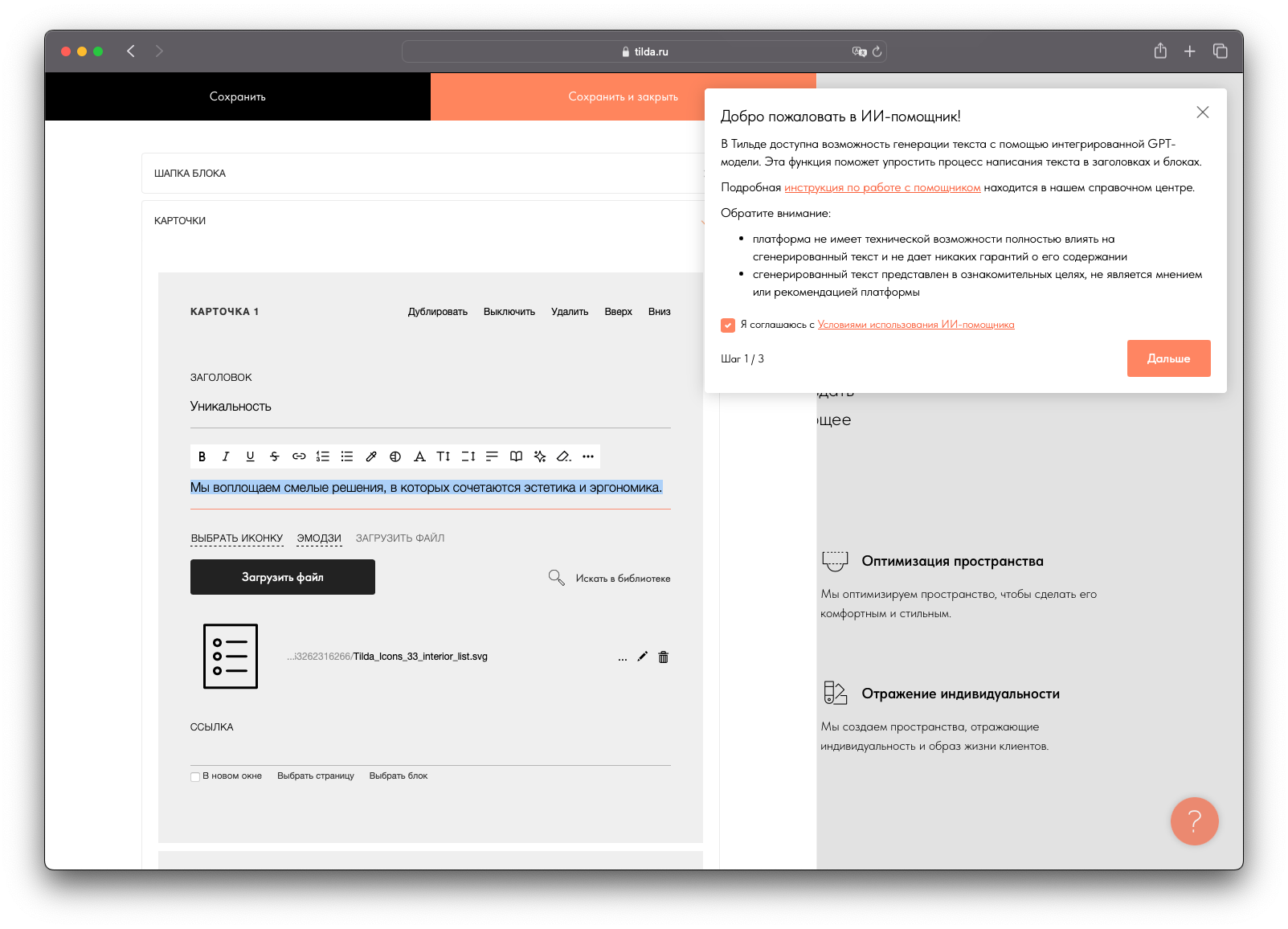Click Safari share icon
Image resolution: width=1288 pixels, height=929 pixels.
coord(1160,51)
